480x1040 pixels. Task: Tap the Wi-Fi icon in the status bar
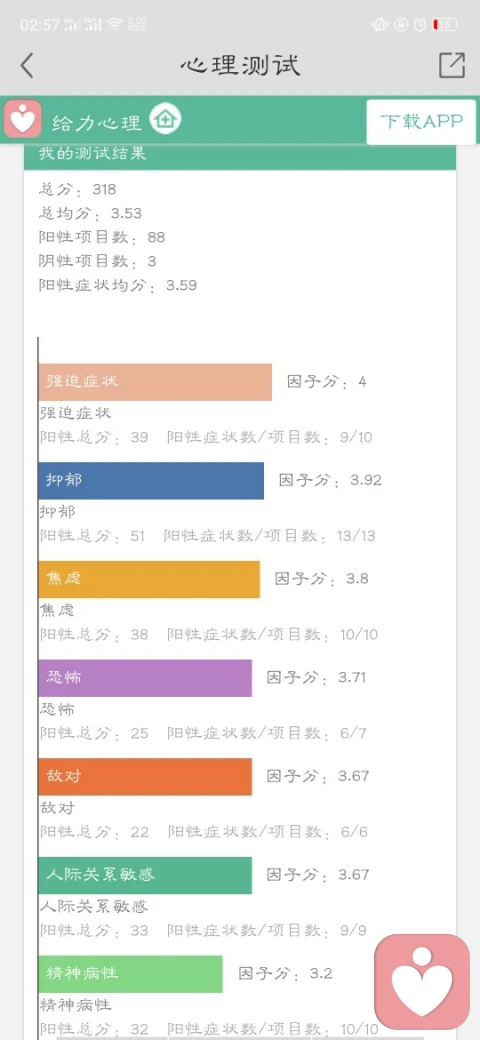tap(115, 25)
